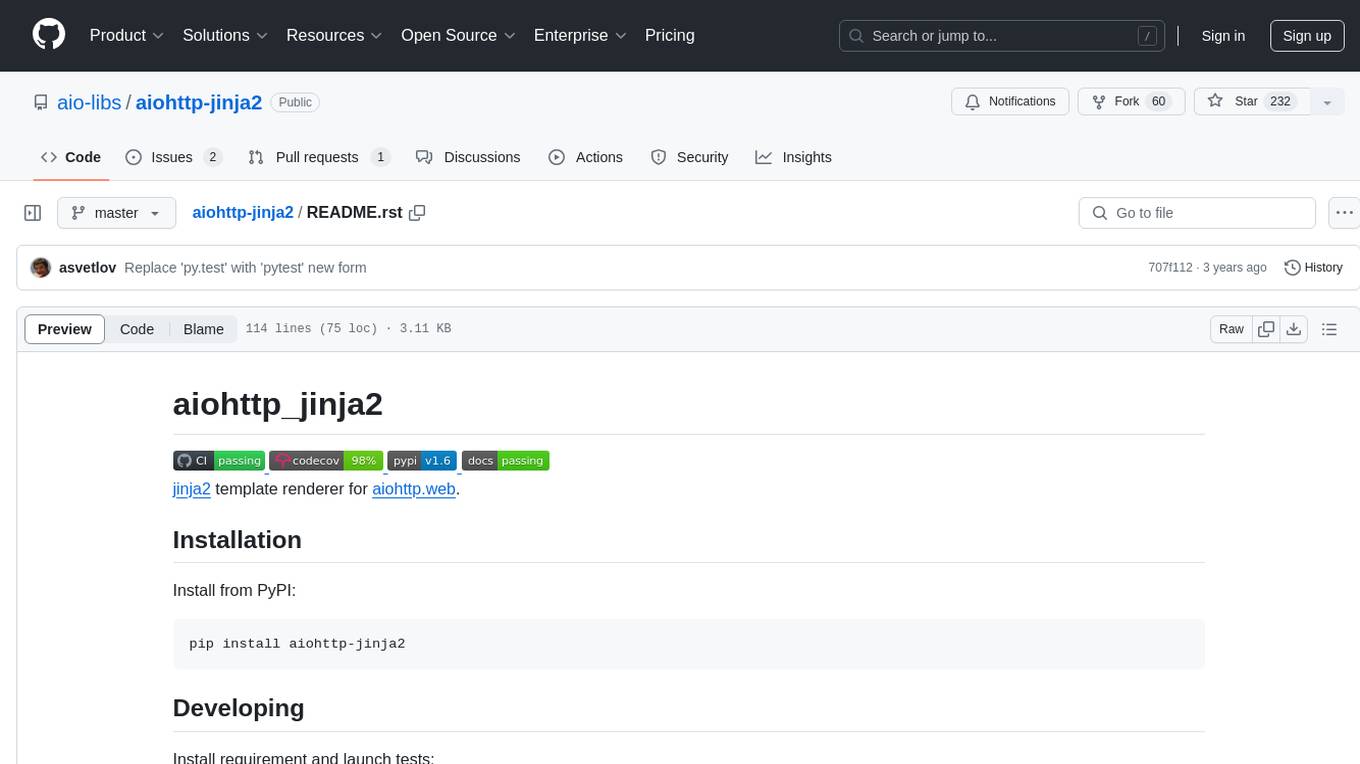1360x764 pixels.
Task: Open the Pricing page
Action: tap(670, 35)
